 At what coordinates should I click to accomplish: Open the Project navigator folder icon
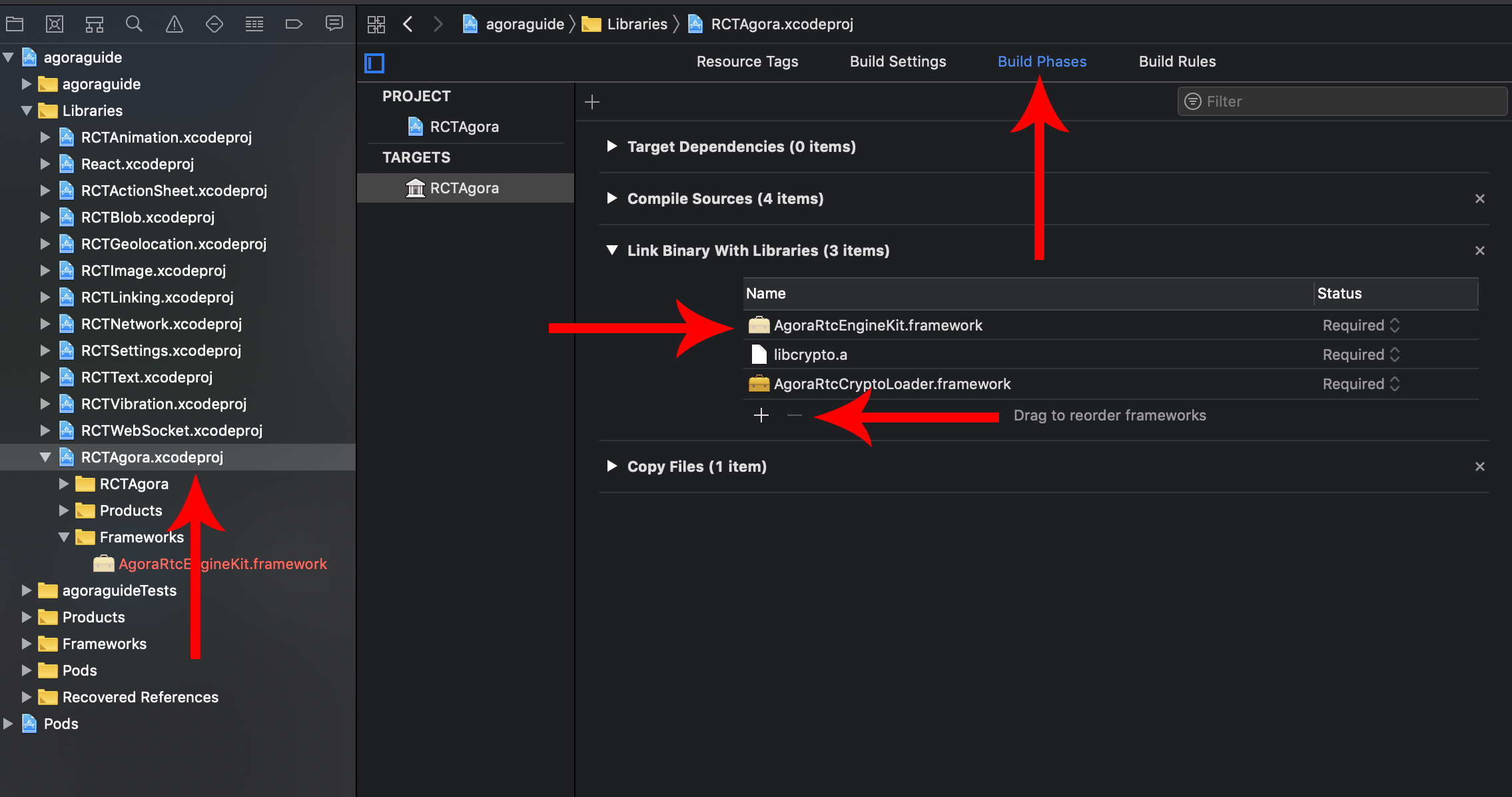click(15, 25)
